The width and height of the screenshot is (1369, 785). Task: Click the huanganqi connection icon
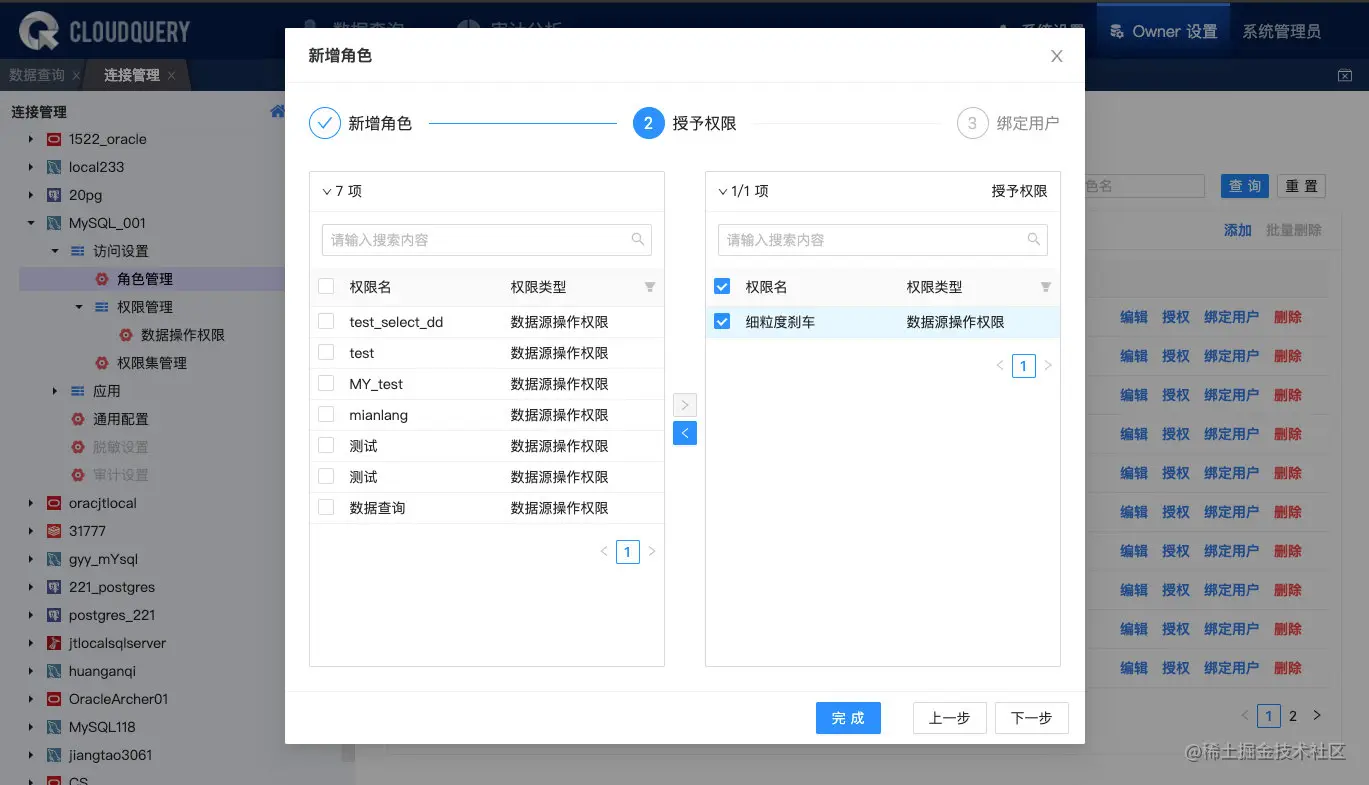[54, 671]
